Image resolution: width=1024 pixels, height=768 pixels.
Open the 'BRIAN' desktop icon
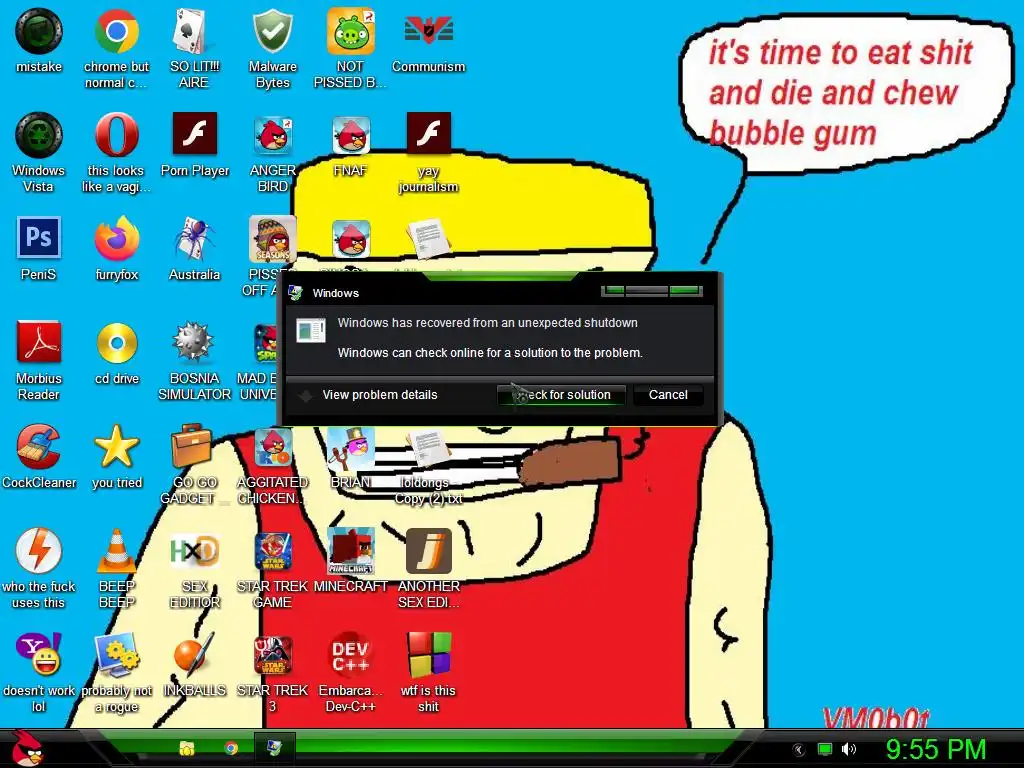tap(351, 448)
